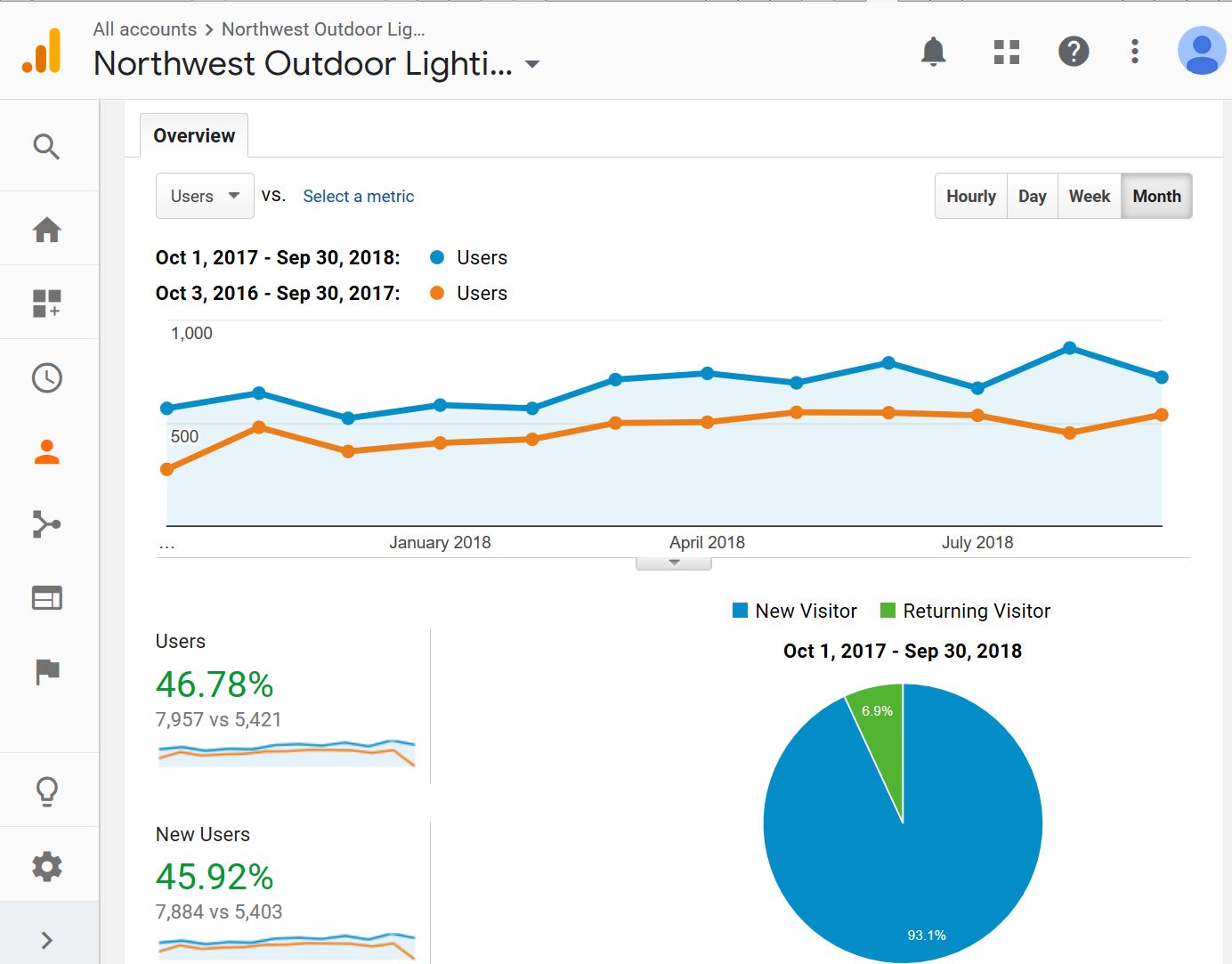Click the New Users sparkline thumbnail

pos(287,945)
